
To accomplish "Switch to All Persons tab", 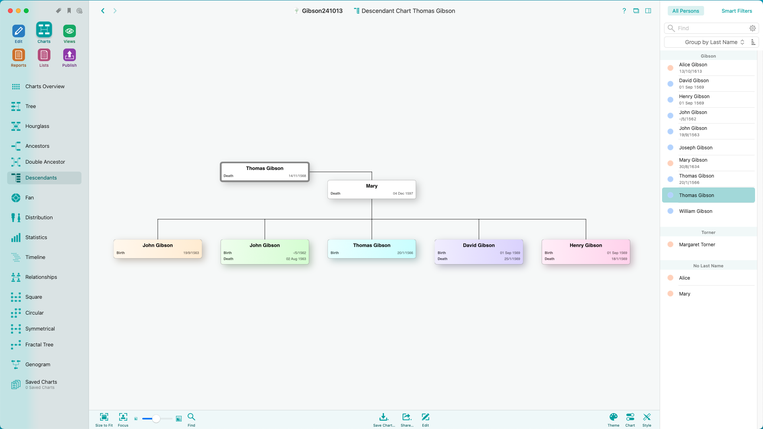I will 685,11.
